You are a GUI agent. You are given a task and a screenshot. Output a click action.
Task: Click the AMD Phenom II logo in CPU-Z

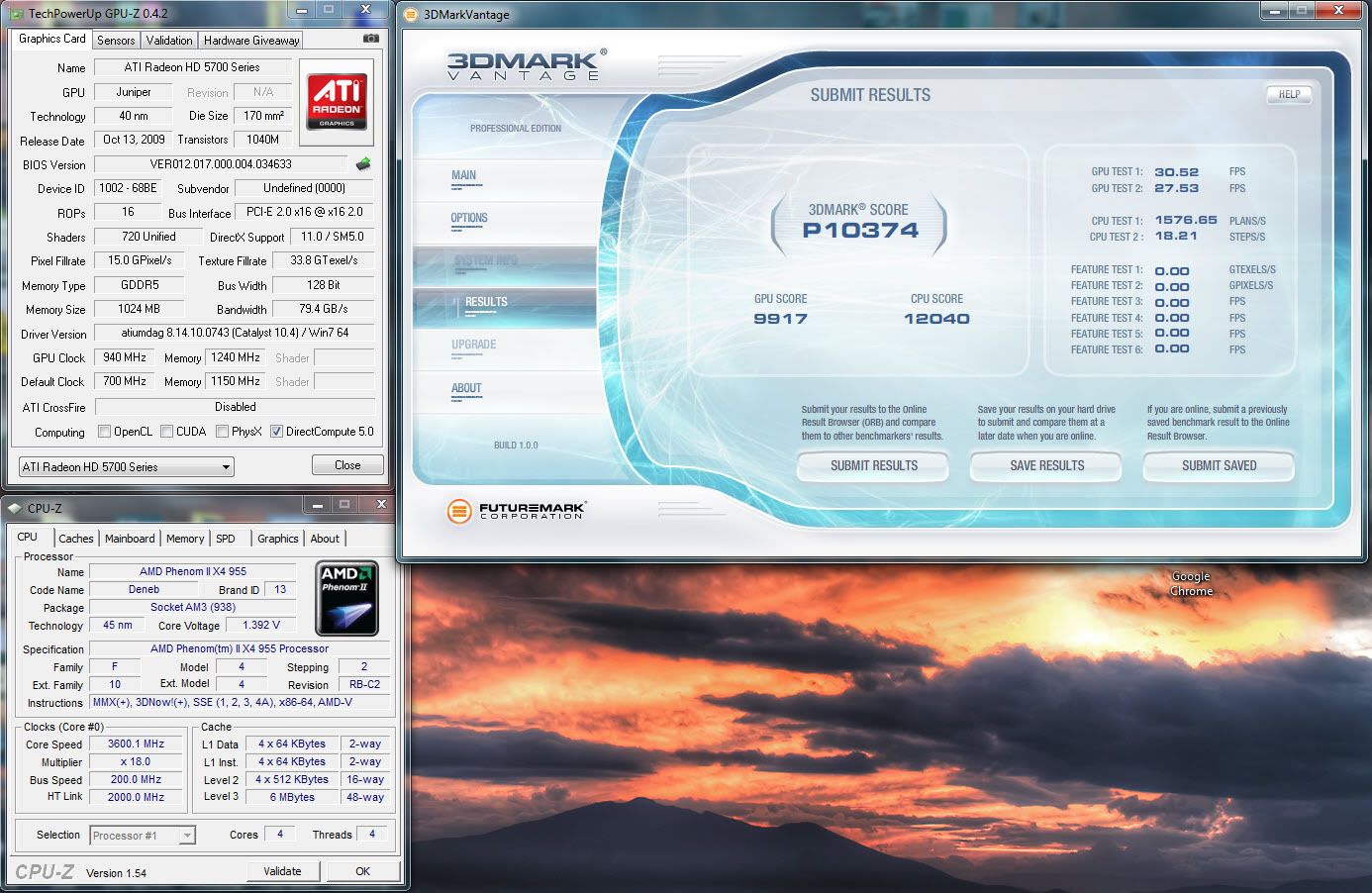(346, 598)
